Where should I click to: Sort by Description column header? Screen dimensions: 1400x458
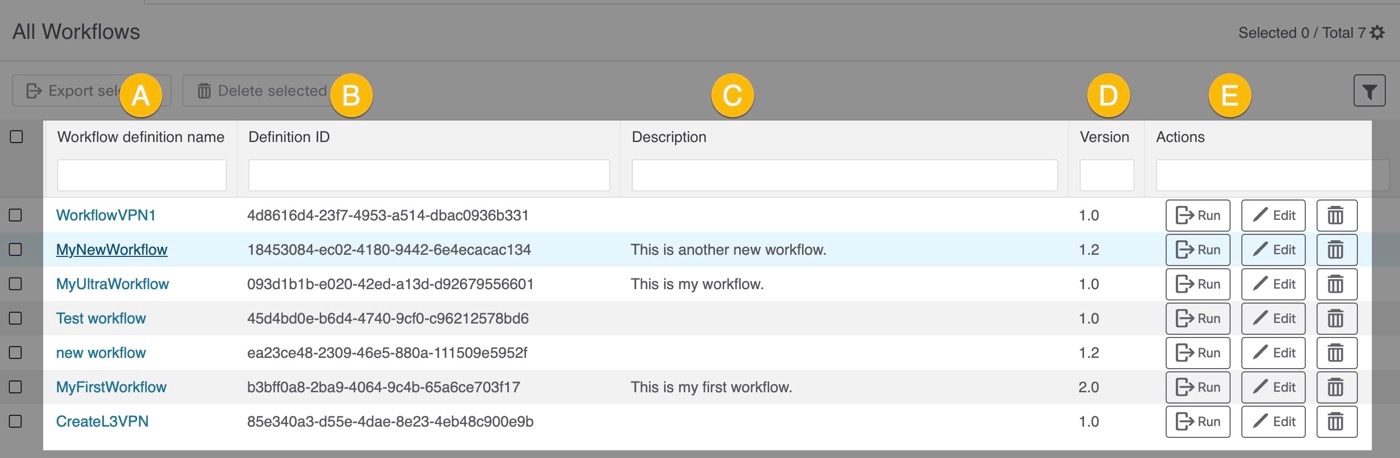669,137
